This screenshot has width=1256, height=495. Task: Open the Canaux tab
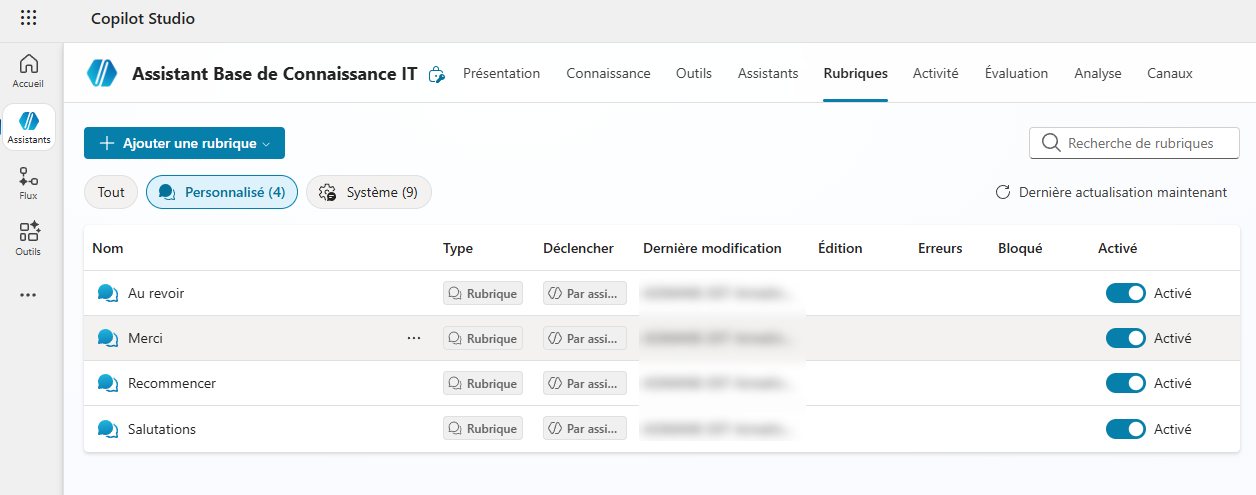click(1169, 73)
